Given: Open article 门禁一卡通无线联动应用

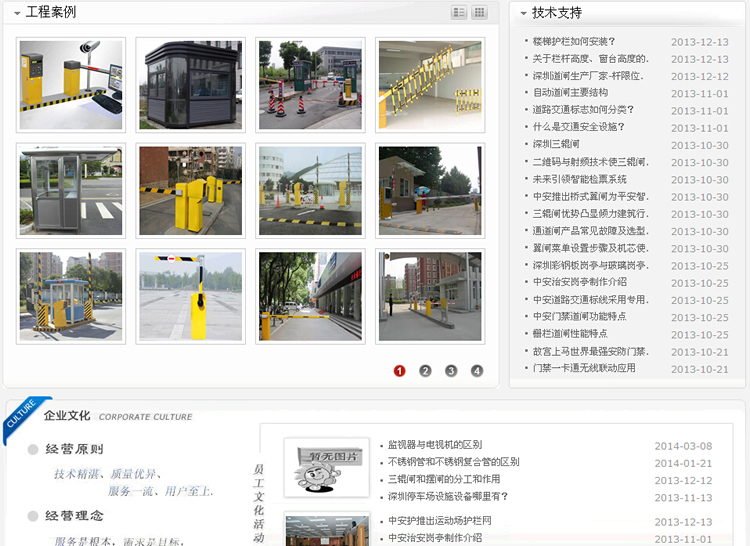Looking at the screenshot, I should click(x=584, y=368).
